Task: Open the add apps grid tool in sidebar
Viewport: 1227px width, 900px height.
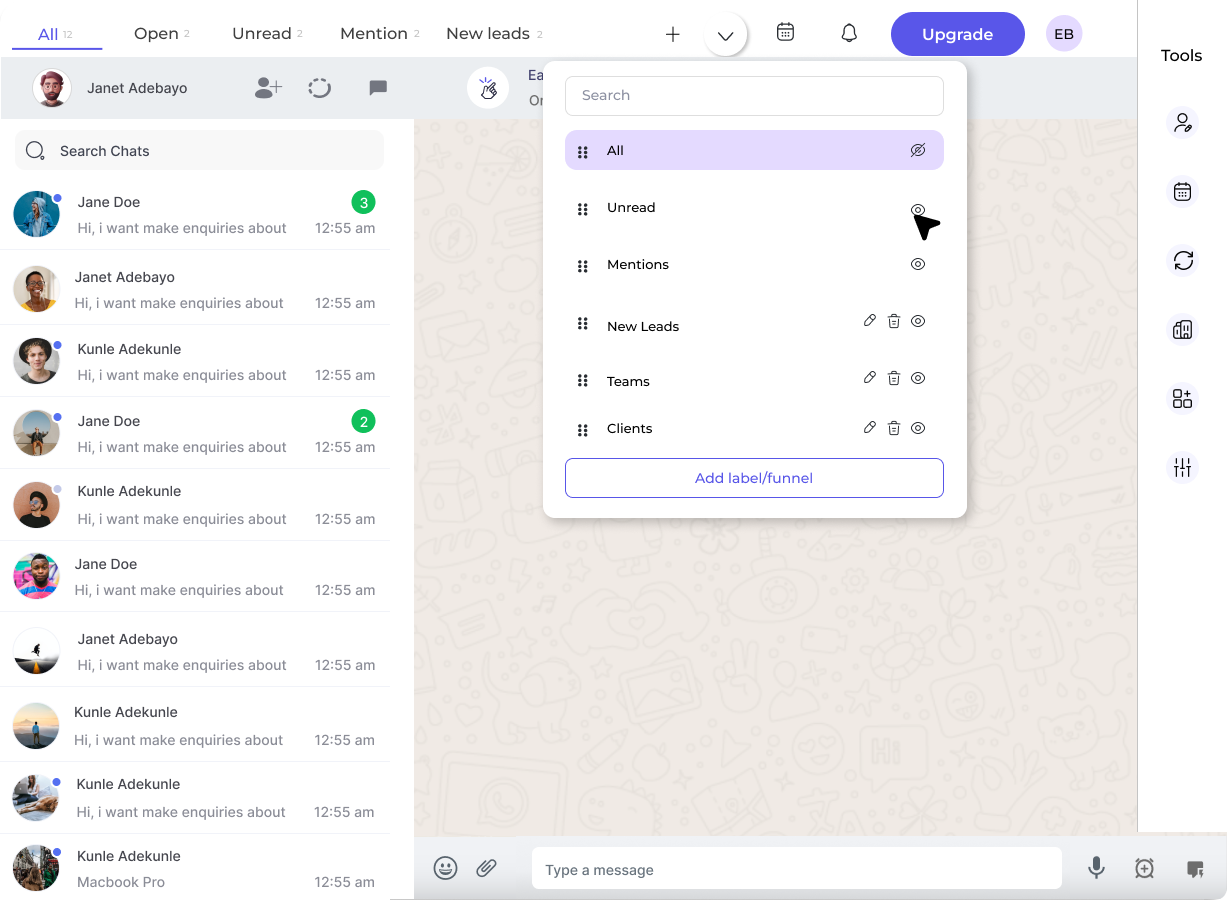Action: [1183, 398]
